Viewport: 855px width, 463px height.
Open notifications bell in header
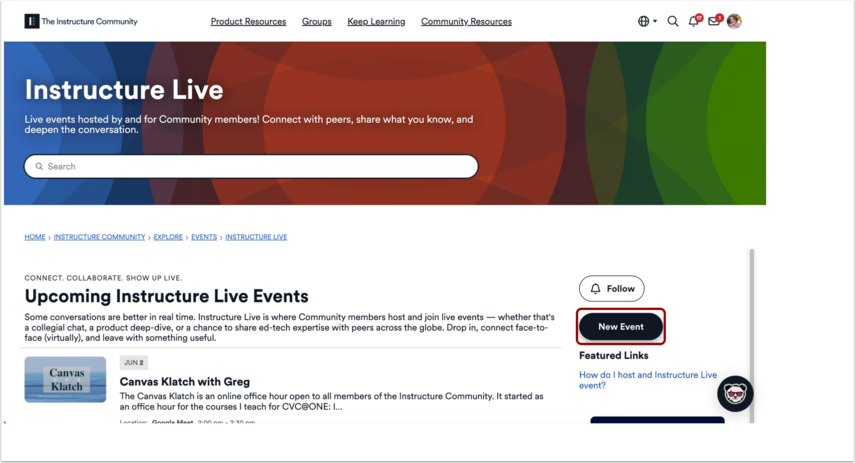pyautogui.click(x=694, y=21)
